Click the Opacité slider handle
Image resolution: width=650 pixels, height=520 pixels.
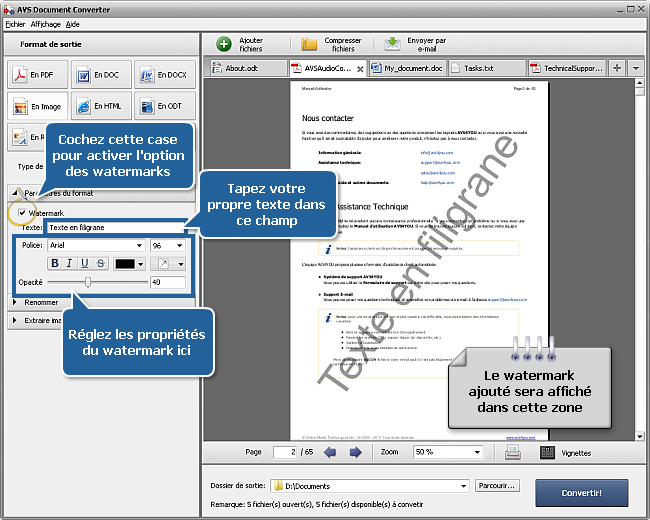(x=88, y=282)
